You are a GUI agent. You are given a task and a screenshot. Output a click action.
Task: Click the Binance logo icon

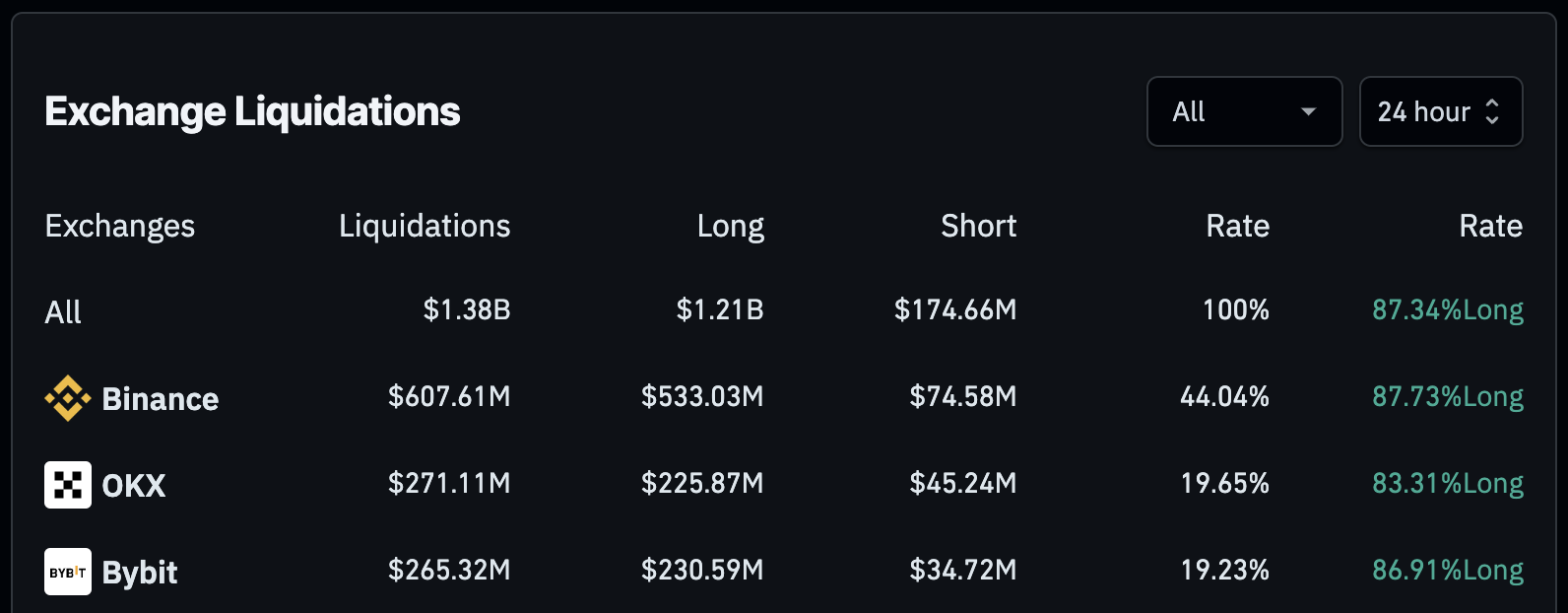[x=67, y=398]
